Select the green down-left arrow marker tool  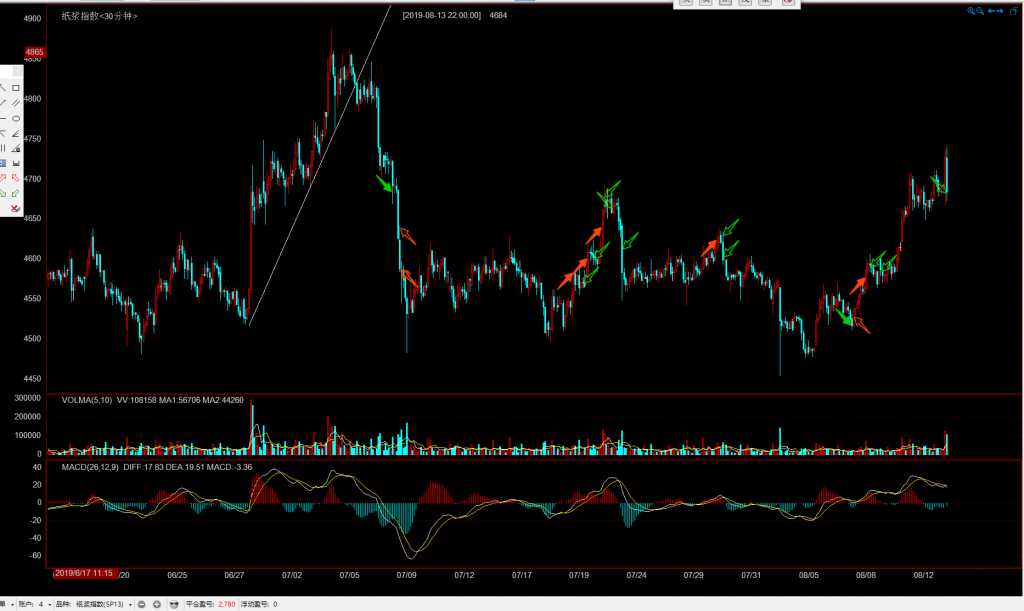[x=16, y=192]
